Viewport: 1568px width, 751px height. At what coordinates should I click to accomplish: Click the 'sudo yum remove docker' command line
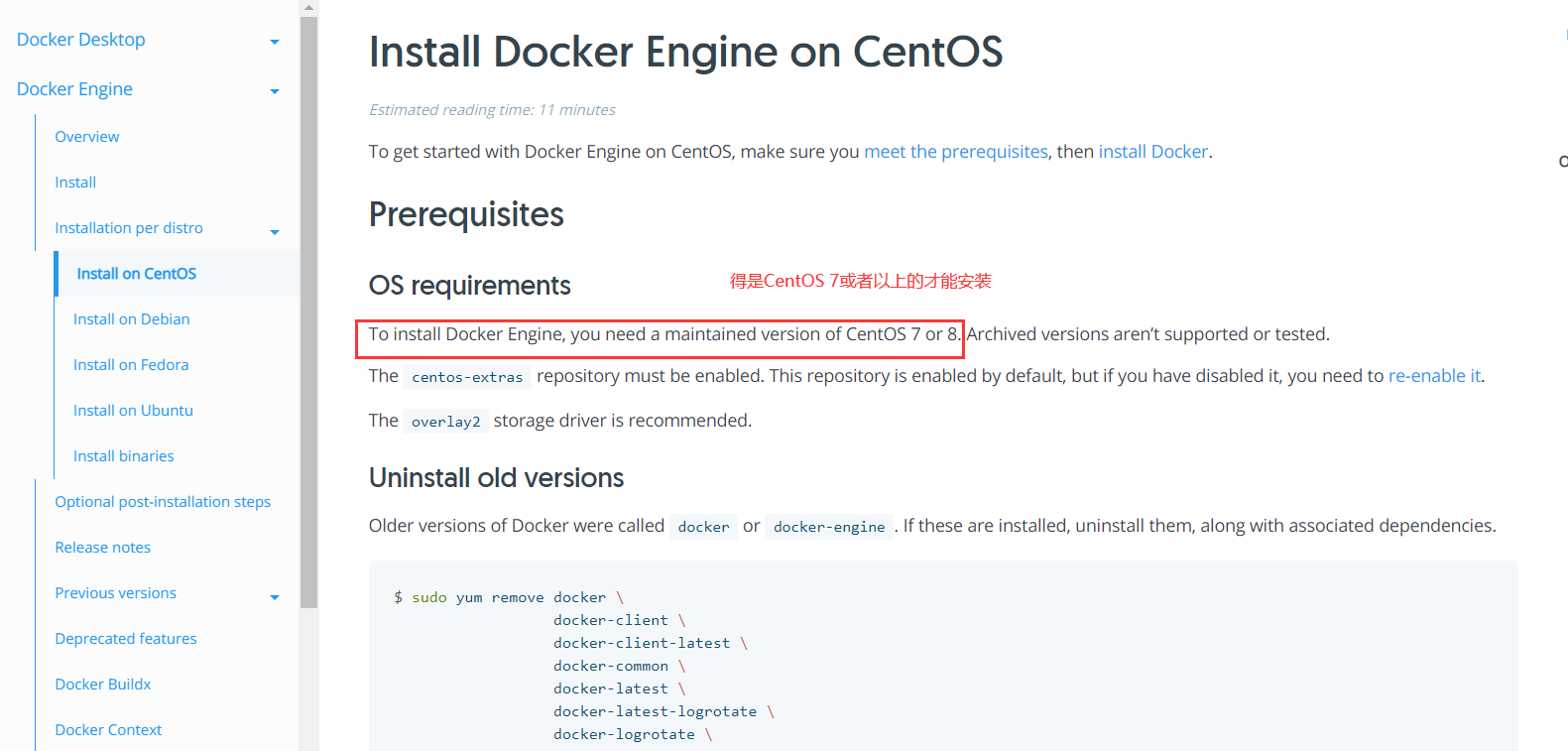tap(509, 597)
